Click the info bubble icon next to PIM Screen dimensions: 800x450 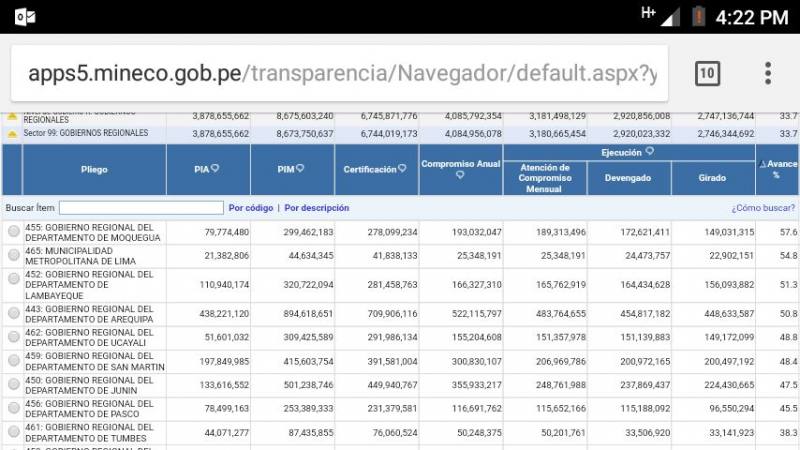click(x=300, y=168)
